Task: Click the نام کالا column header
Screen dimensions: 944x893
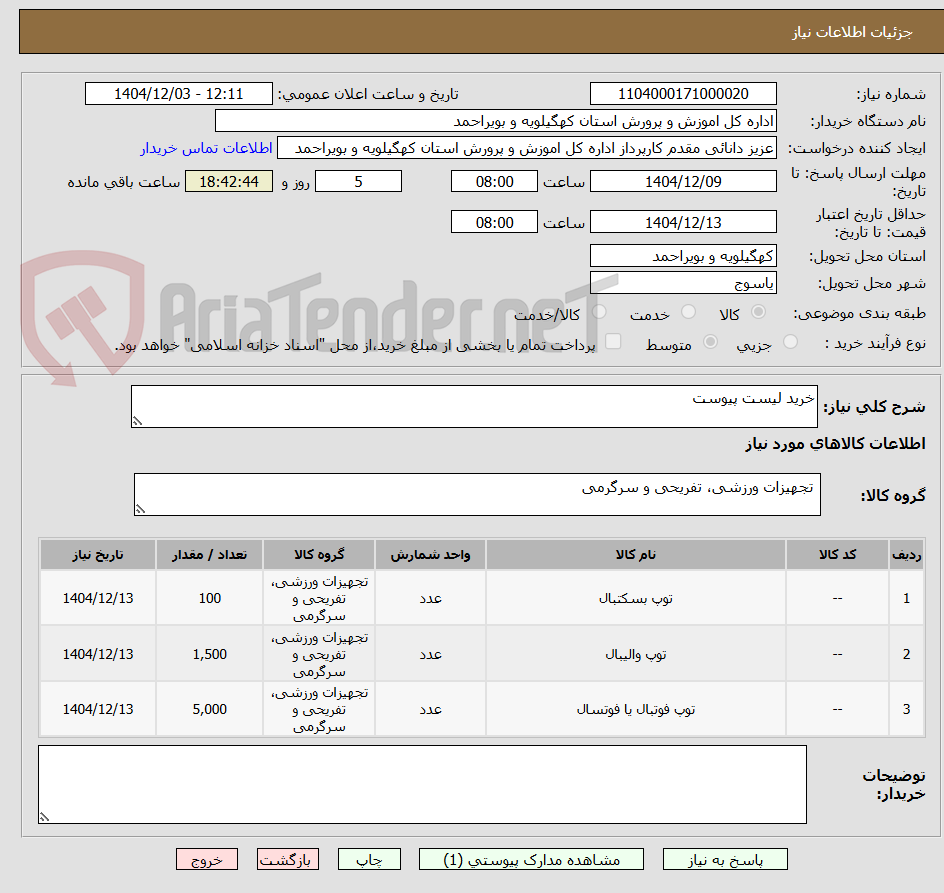Action: point(636,555)
